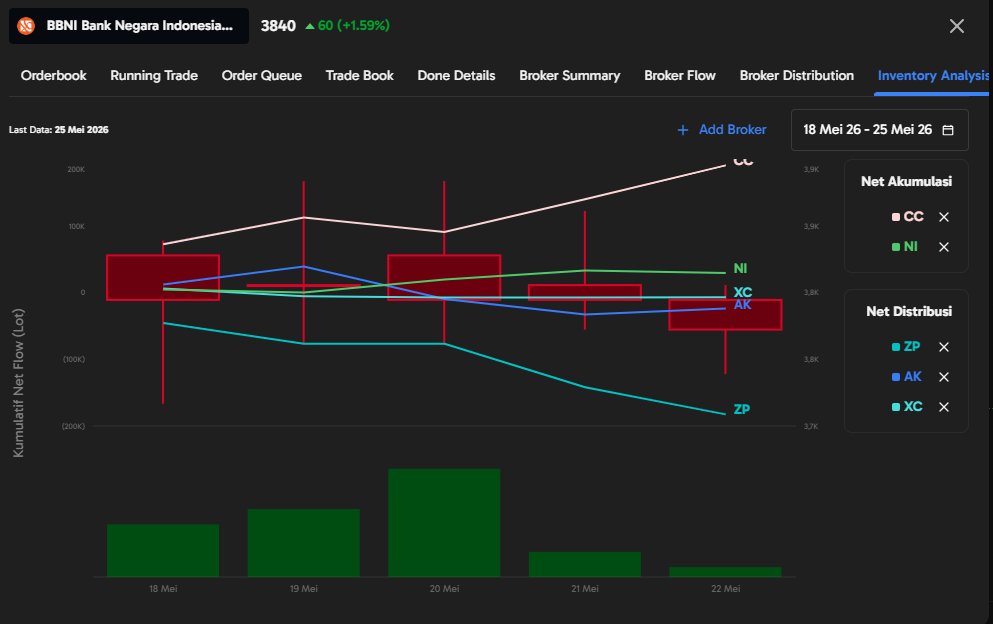Image resolution: width=993 pixels, height=624 pixels.
Task: Click the 3840 last price value
Action: (x=278, y=26)
